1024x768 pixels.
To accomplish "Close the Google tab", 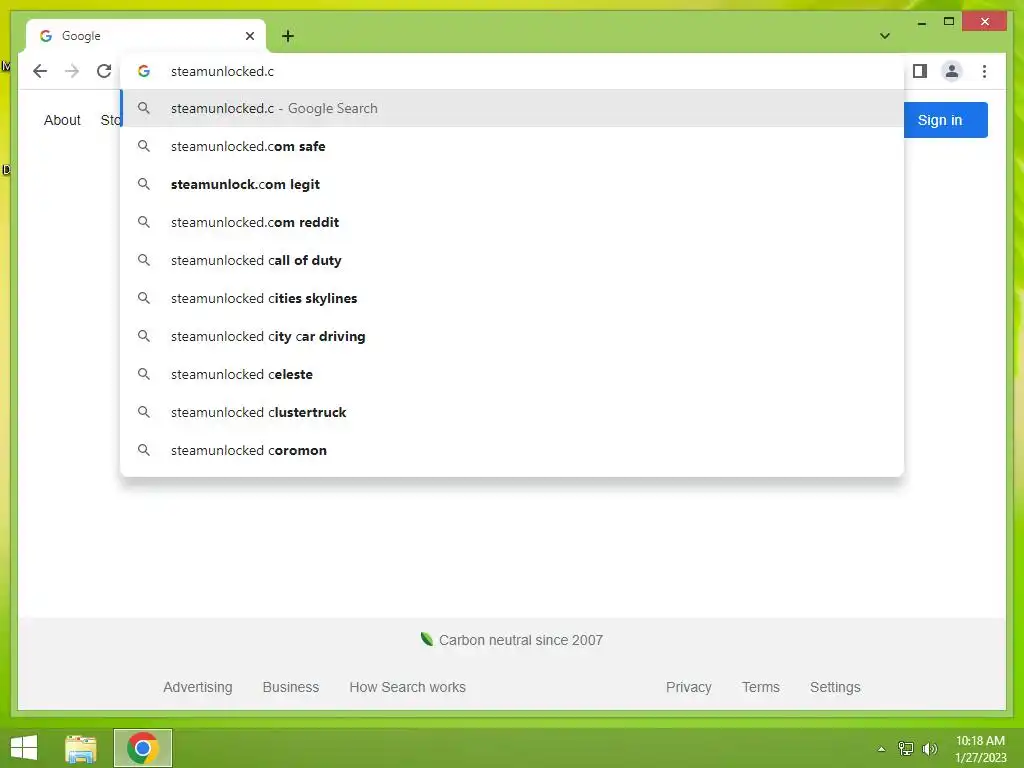I will coord(249,36).
